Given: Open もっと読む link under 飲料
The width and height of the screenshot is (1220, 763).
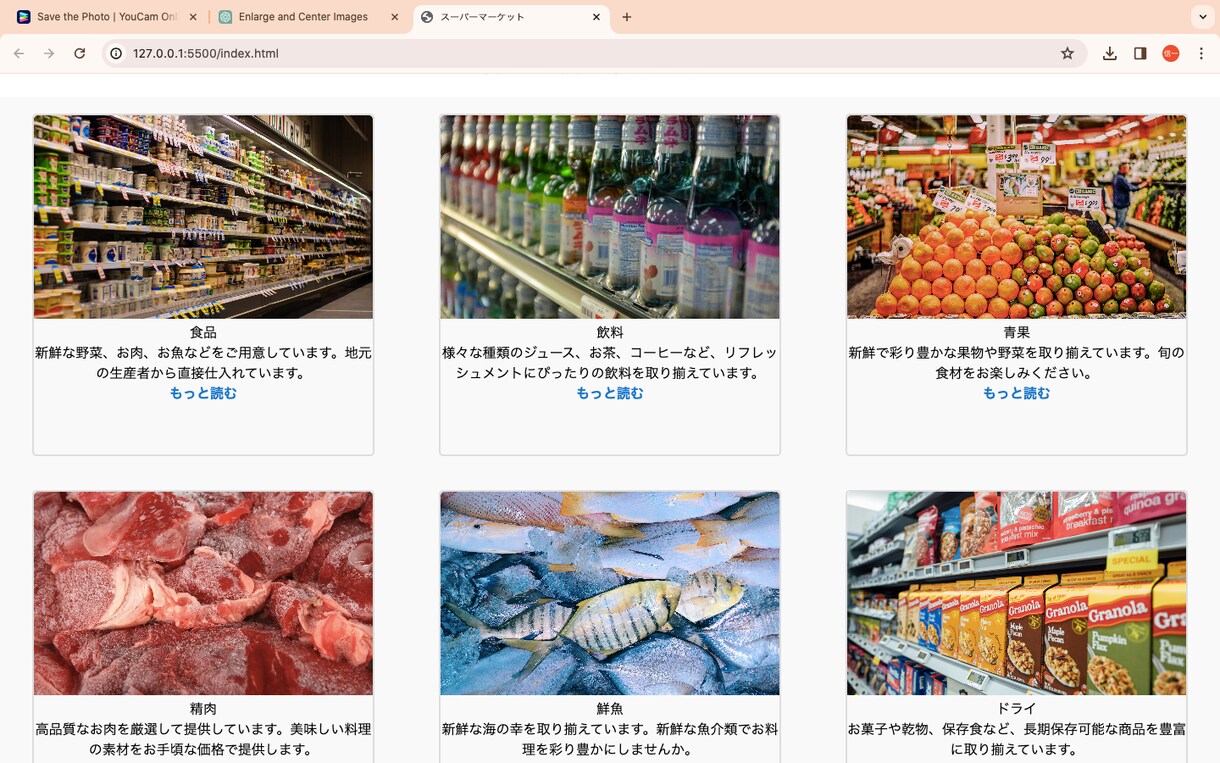Looking at the screenshot, I should [x=610, y=393].
